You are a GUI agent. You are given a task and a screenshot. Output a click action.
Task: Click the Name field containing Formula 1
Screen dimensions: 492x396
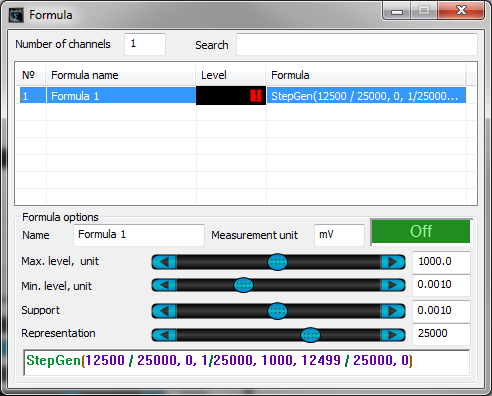pyautogui.click(x=139, y=235)
